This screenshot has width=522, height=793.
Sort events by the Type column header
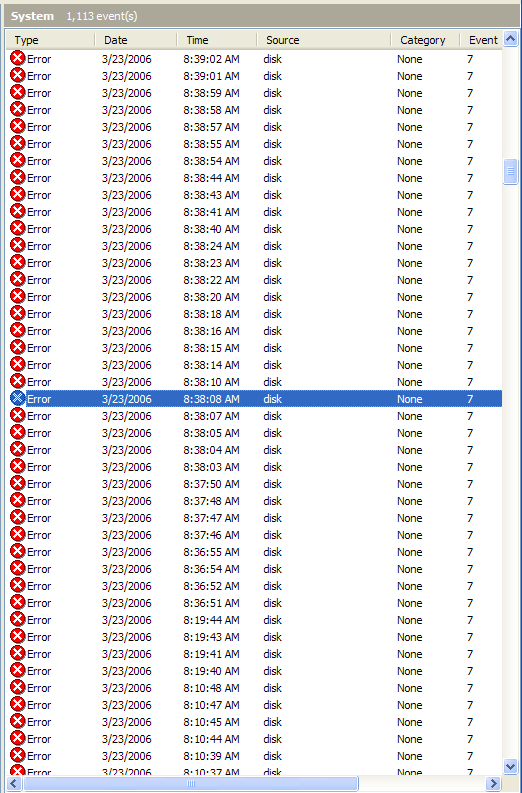tap(50, 40)
